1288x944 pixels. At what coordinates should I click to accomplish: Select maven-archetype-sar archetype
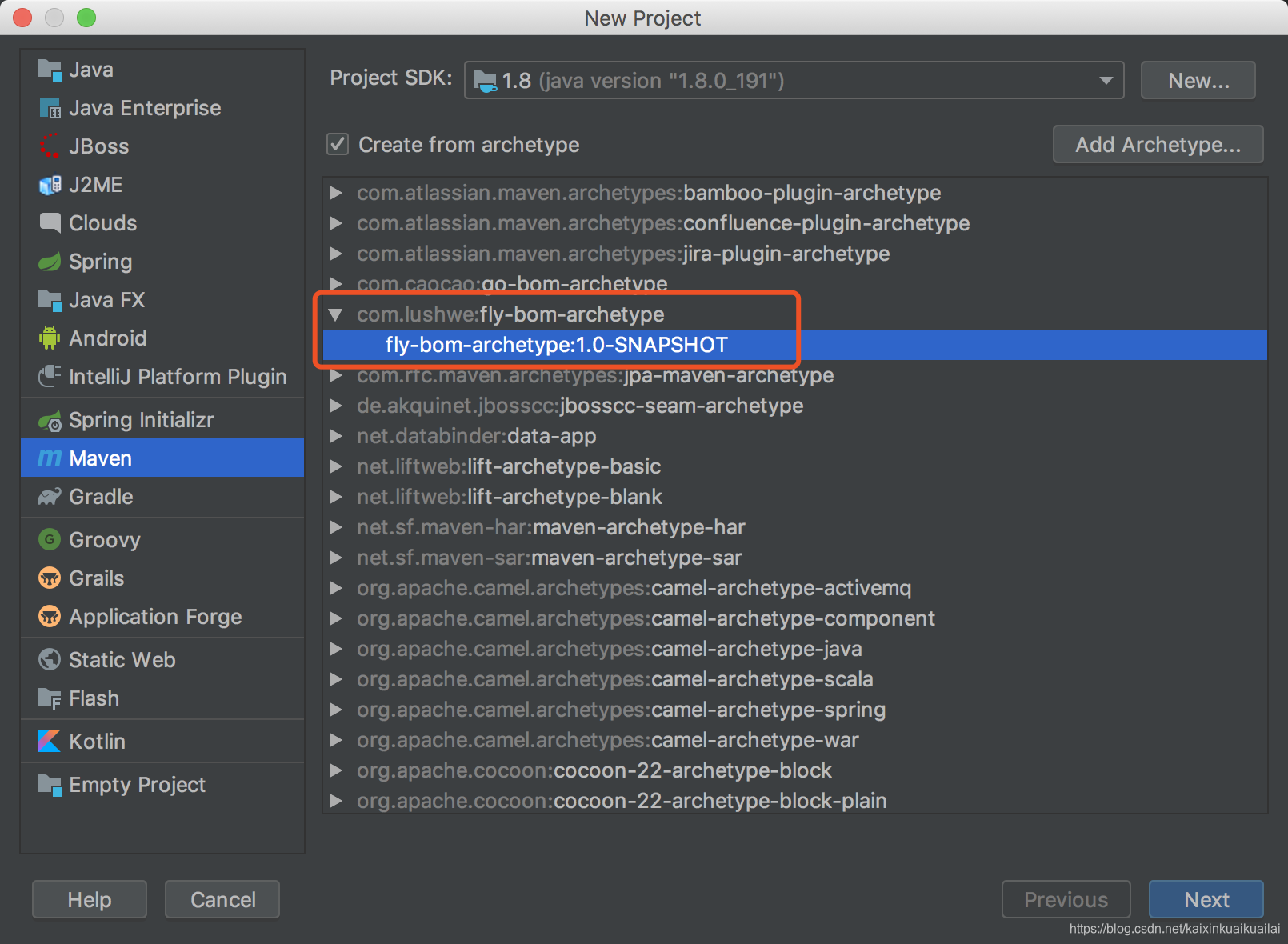[x=795, y=558]
